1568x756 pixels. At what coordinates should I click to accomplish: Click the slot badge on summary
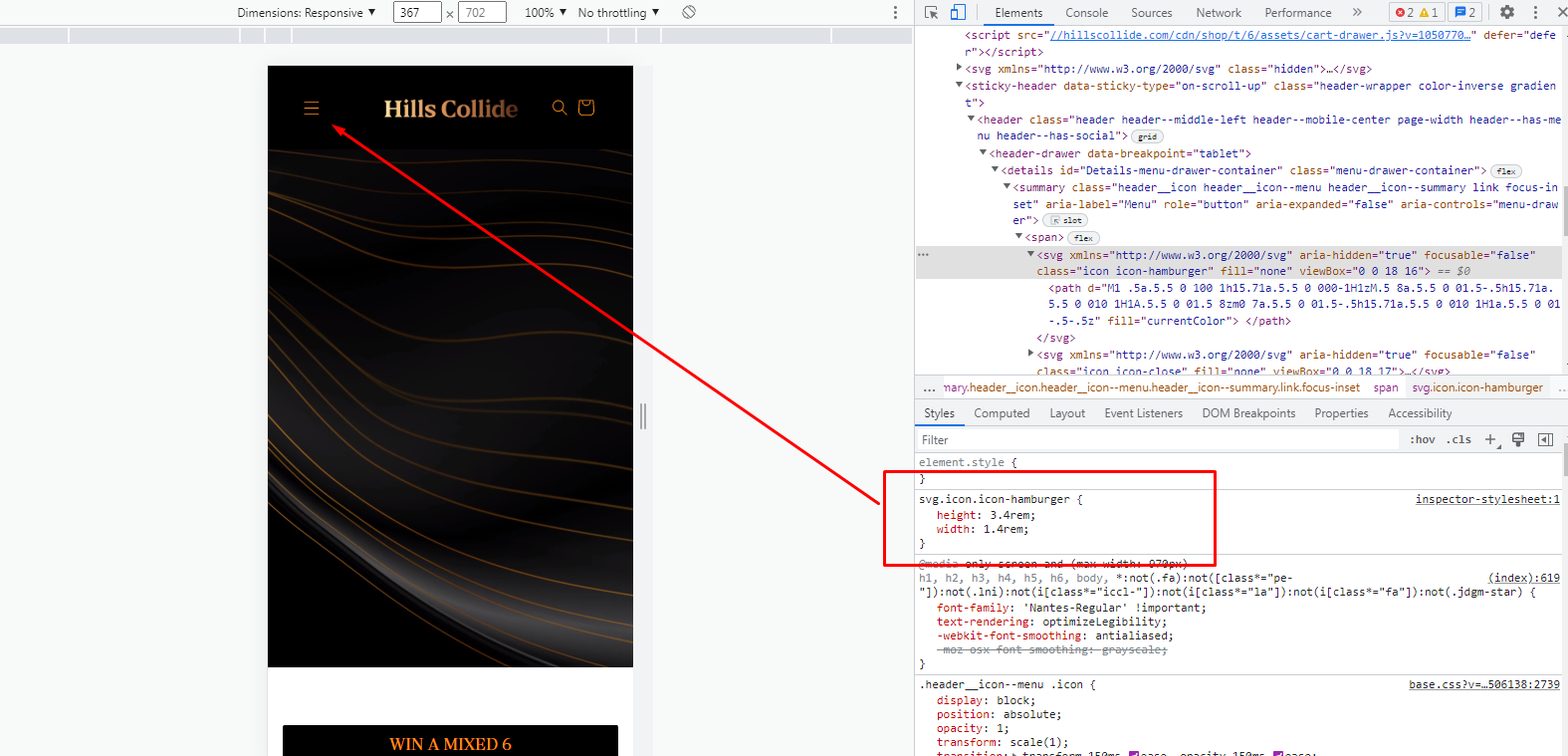coord(1066,220)
